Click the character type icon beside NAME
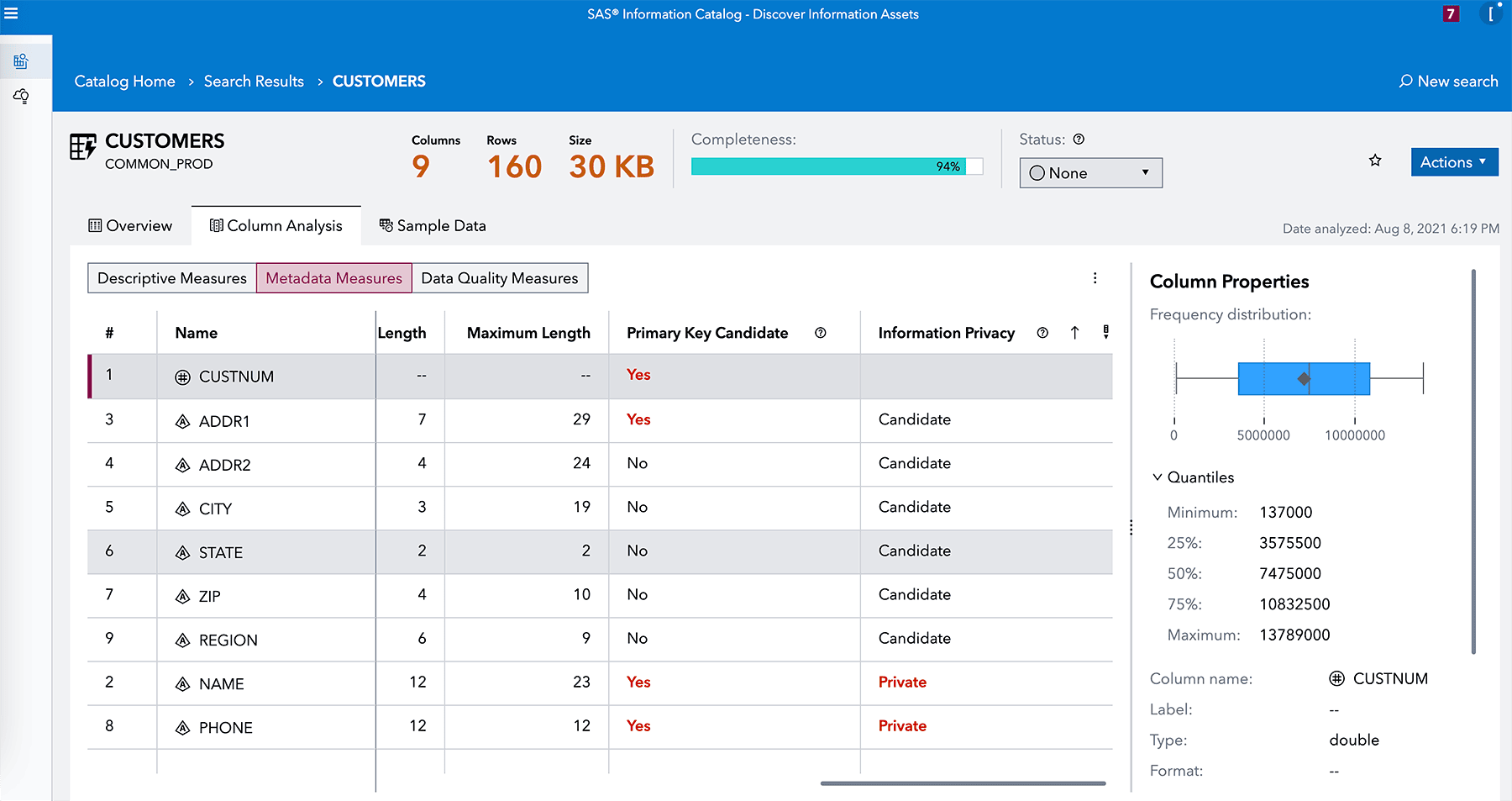The height and width of the screenshot is (801, 1512). click(x=182, y=684)
